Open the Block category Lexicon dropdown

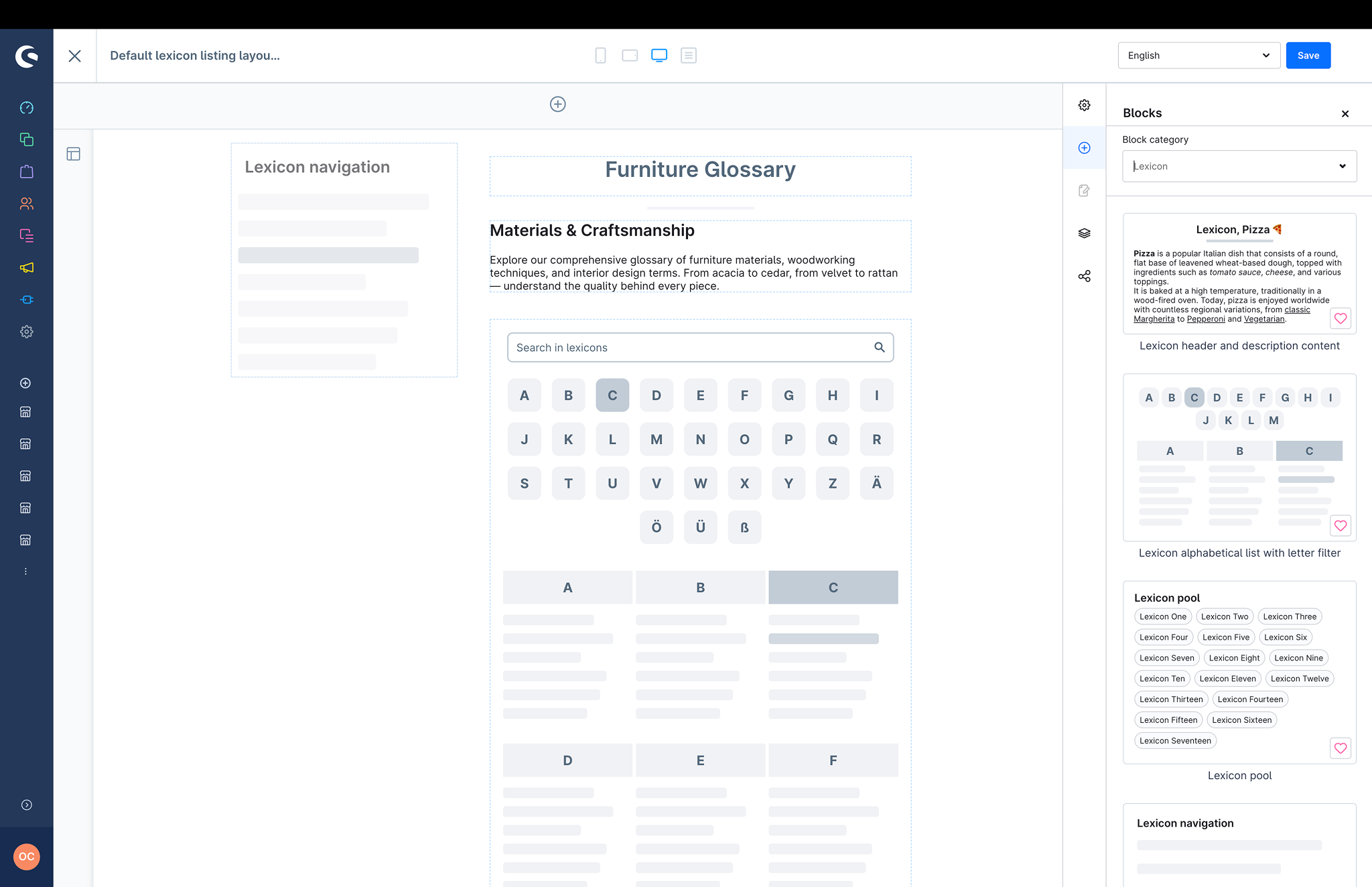point(1239,166)
